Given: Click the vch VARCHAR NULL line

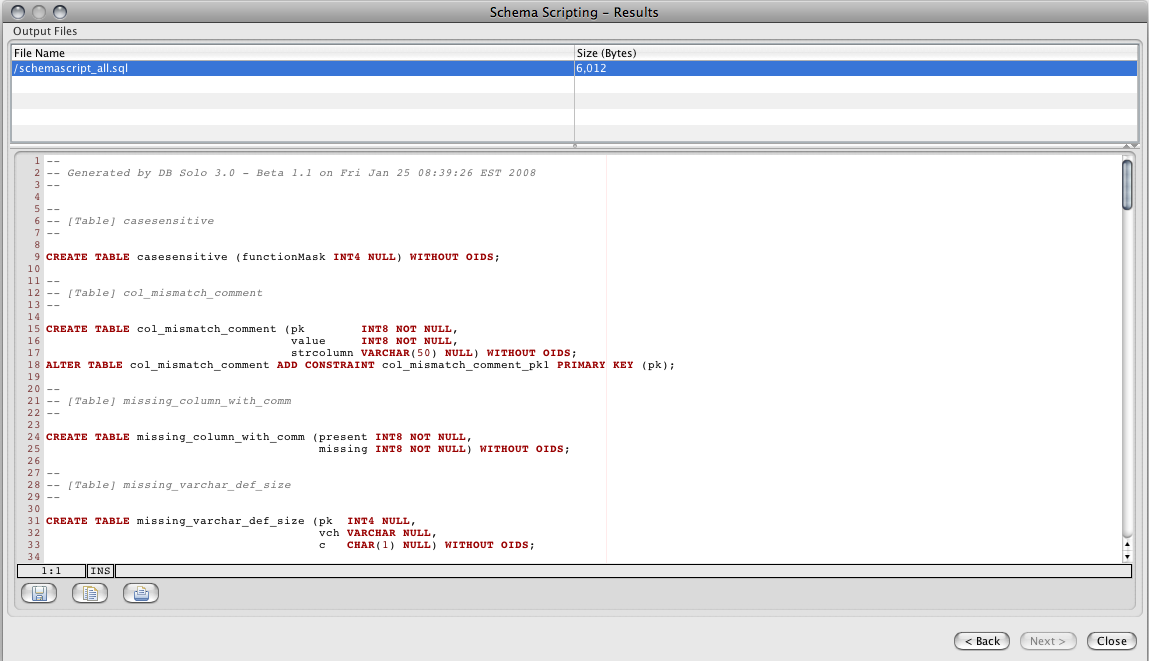Looking at the screenshot, I should point(377,533).
